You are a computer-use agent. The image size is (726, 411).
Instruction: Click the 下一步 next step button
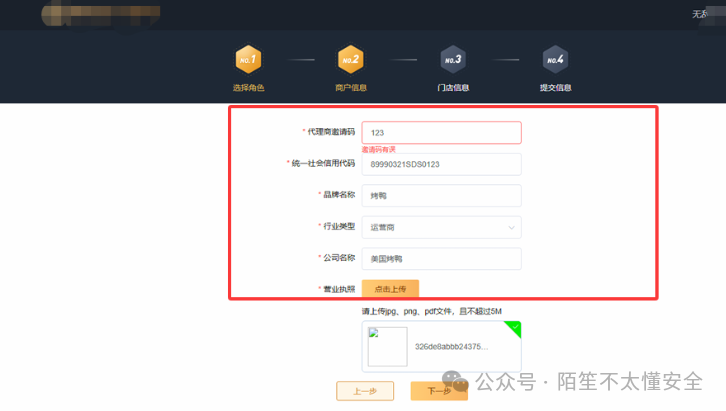(x=439, y=391)
